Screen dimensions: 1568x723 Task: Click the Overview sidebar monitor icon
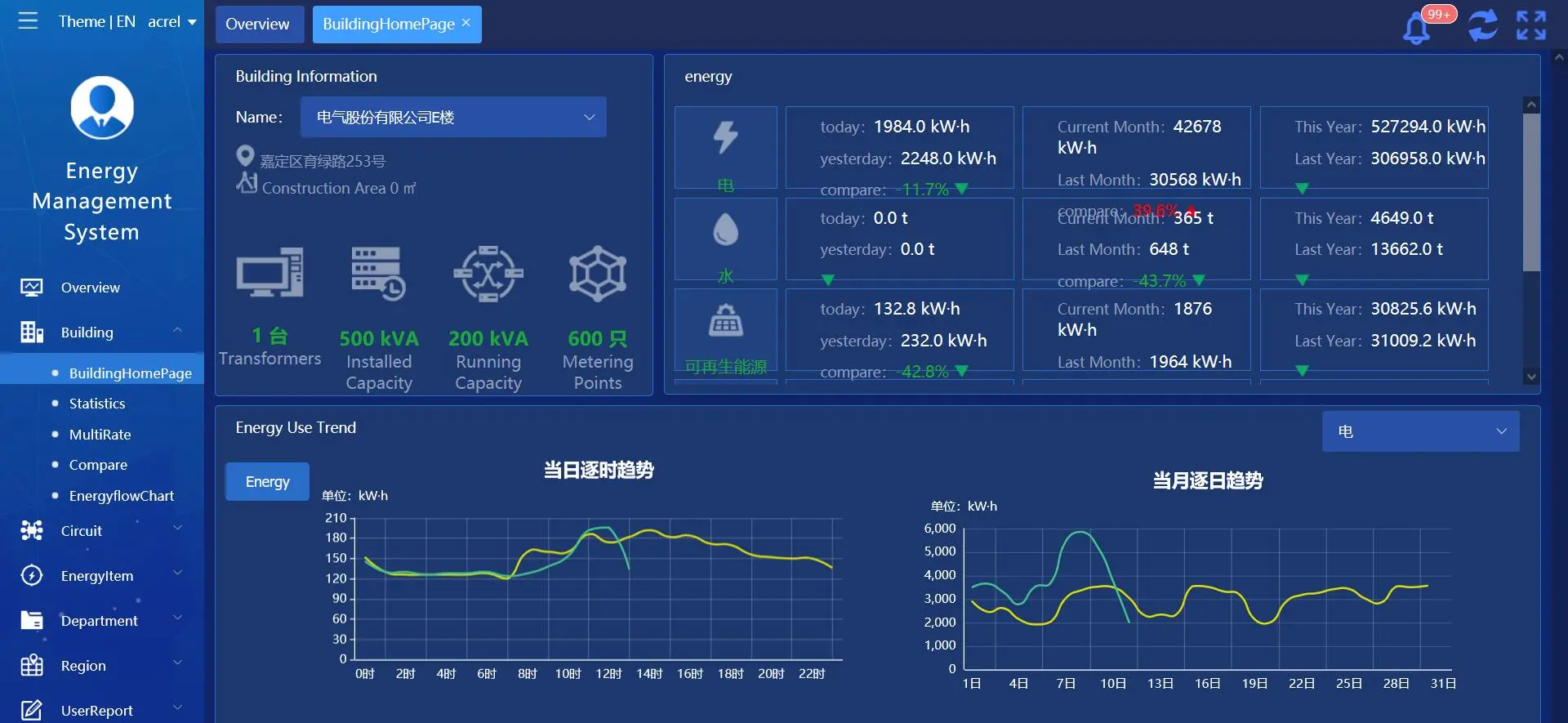coord(32,288)
